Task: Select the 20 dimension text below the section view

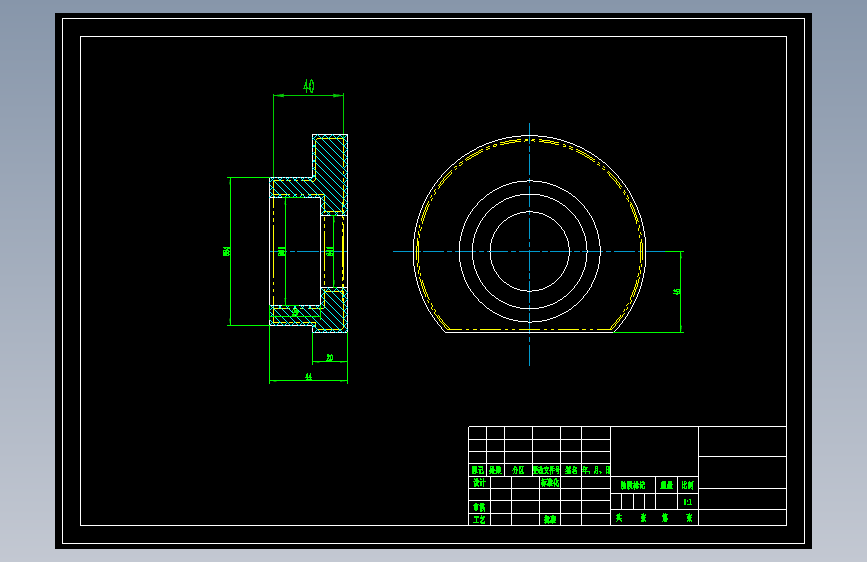Action: (x=330, y=357)
